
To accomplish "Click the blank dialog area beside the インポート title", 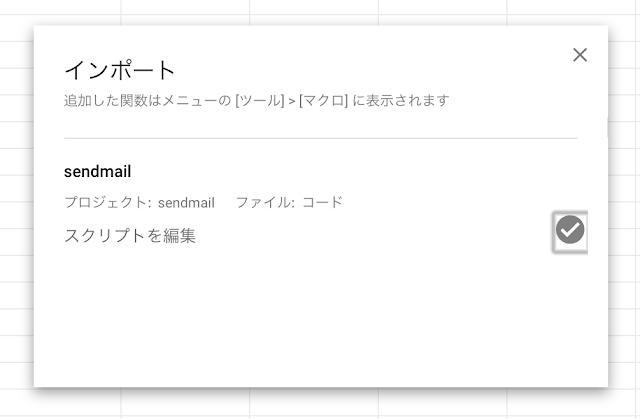I will [x=367, y=70].
